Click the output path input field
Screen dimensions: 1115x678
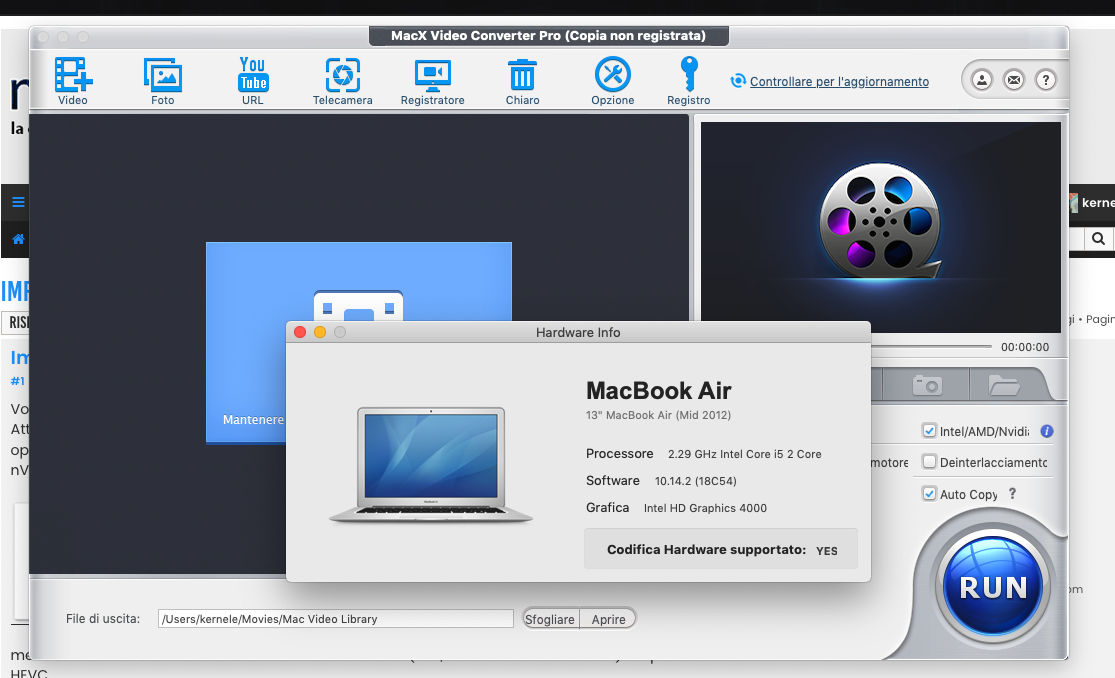[336, 619]
